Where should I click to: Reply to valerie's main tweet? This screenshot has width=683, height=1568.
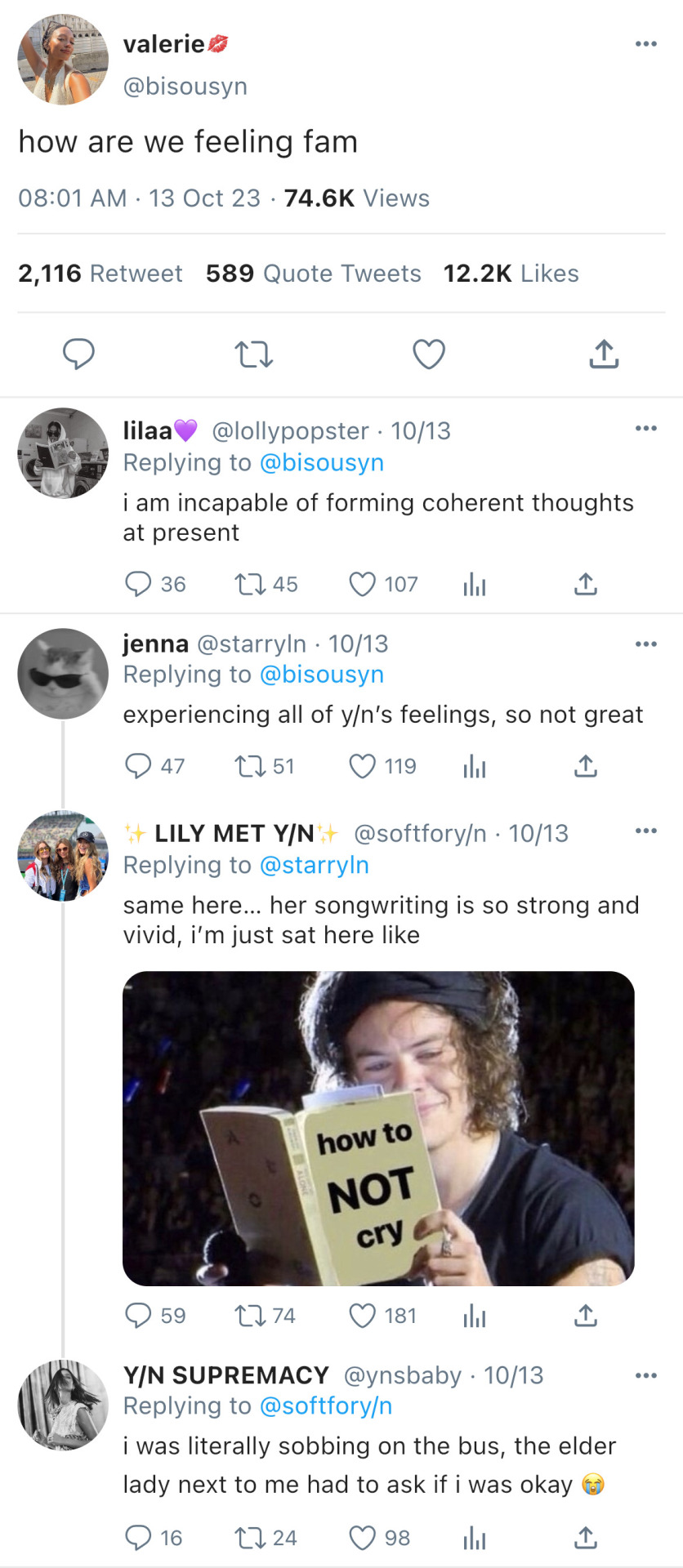pyautogui.click(x=79, y=354)
